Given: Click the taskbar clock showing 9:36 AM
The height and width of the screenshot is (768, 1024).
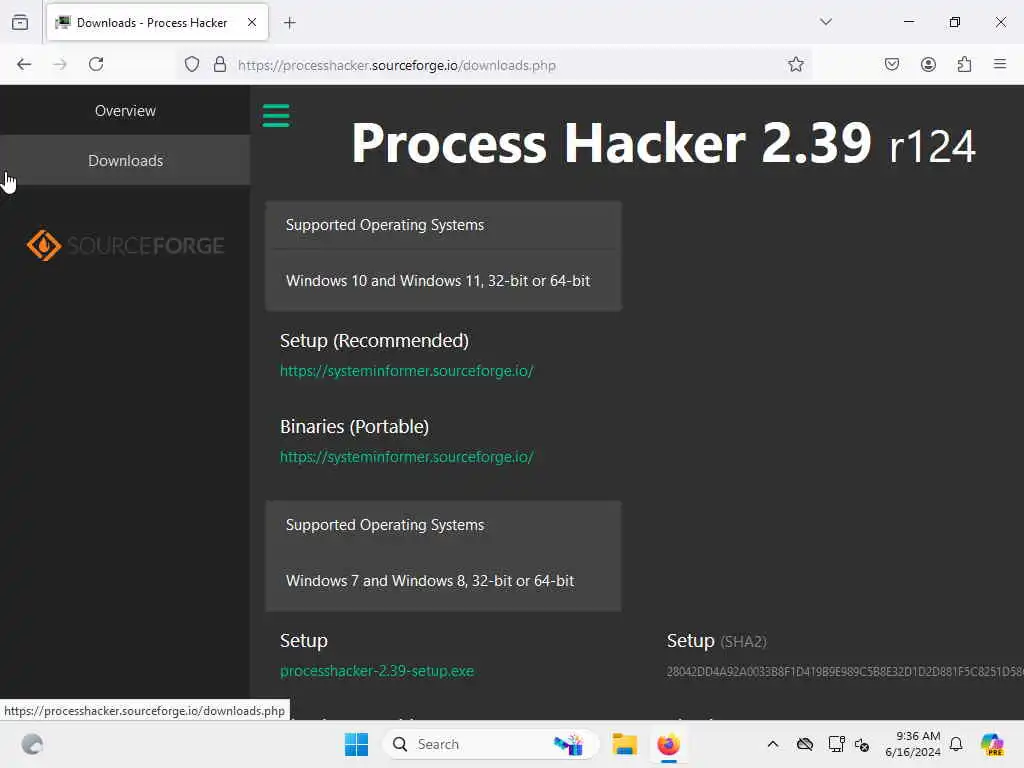Looking at the screenshot, I should [913, 744].
